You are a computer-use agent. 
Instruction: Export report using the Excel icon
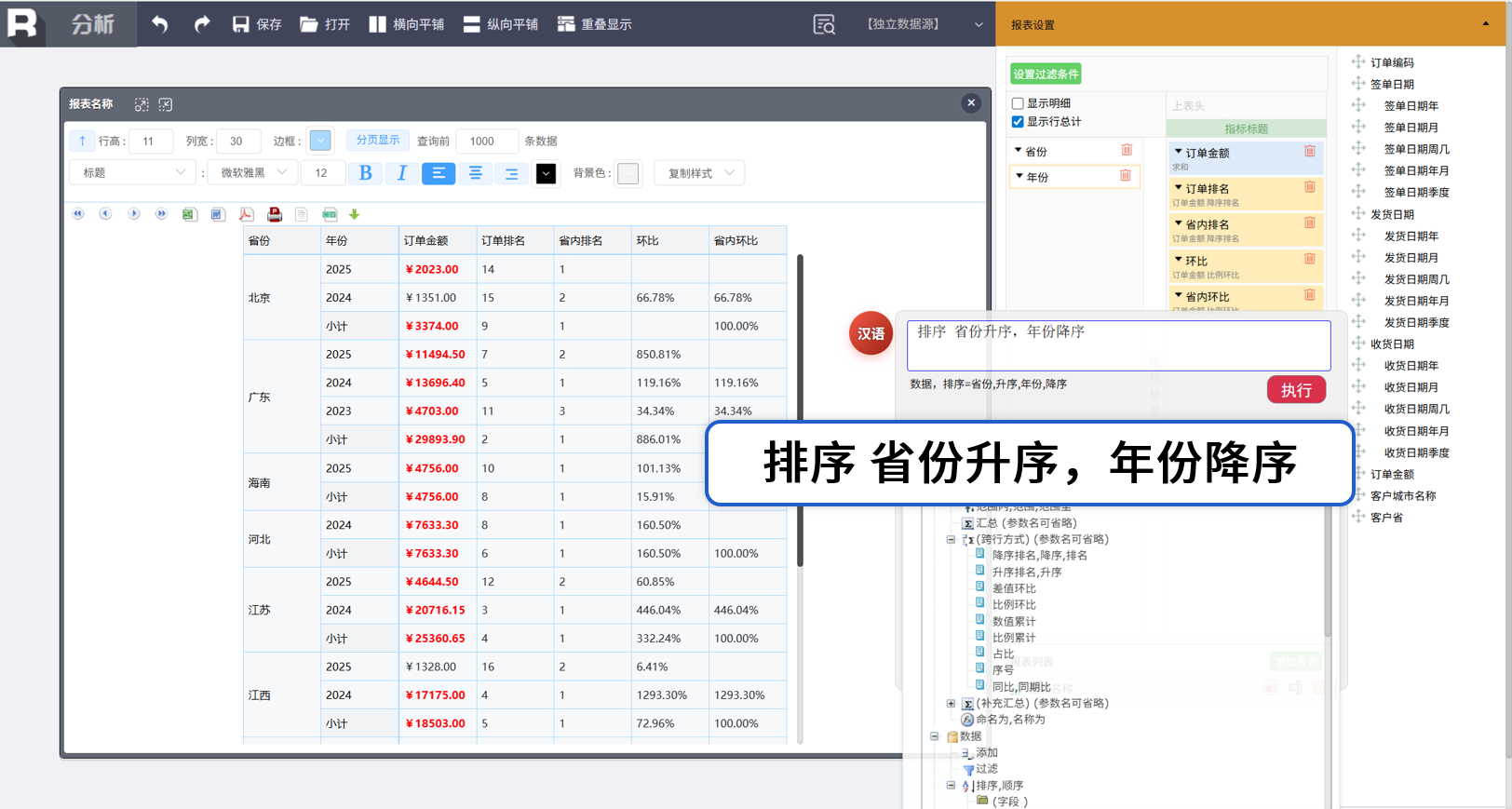[189, 214]
